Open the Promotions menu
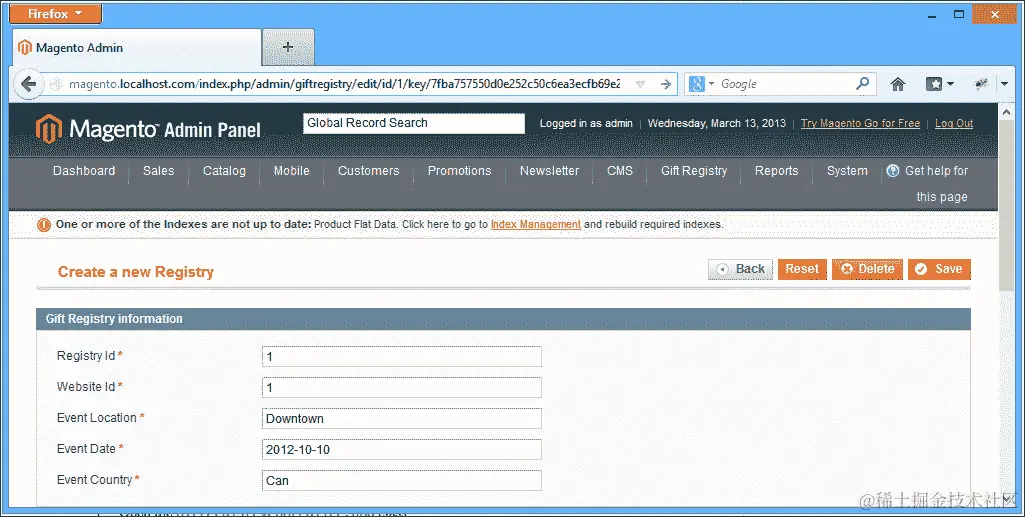The image size is (1025, 517). pos(460,171)
